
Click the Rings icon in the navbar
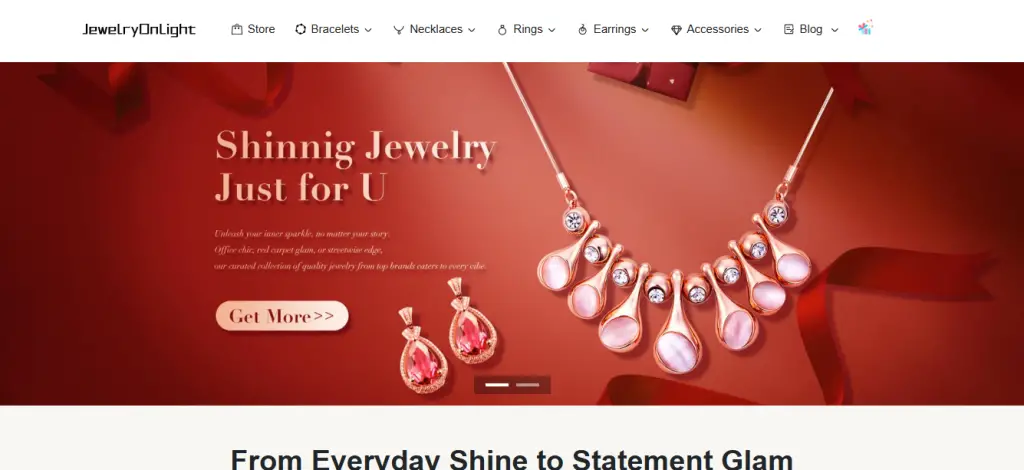(x=502, y=30)
